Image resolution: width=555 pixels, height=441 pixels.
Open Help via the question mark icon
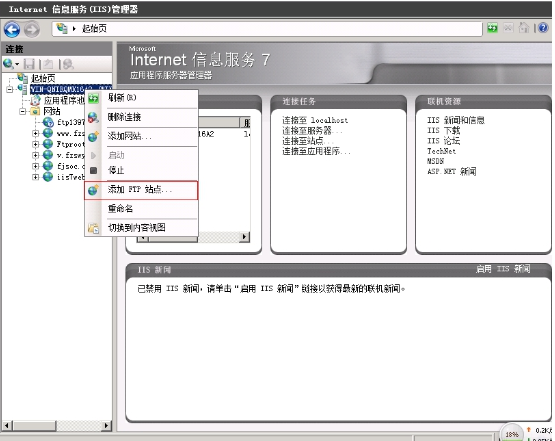[x=543, y=28]
